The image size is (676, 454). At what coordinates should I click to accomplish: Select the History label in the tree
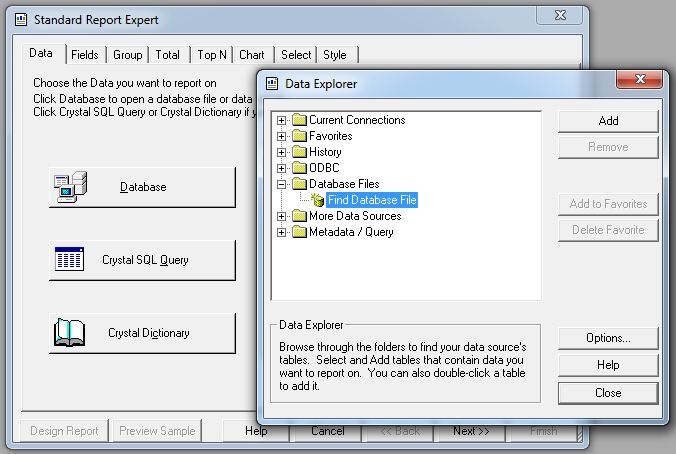pyautogui.click(x=325, y=152)
